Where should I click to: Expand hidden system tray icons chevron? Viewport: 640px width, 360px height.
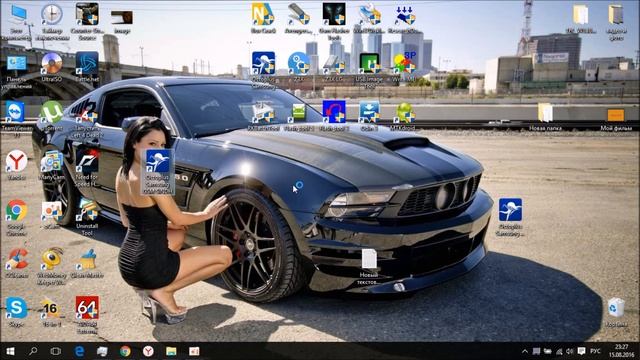pyautogui.click(x=525, y=351)
